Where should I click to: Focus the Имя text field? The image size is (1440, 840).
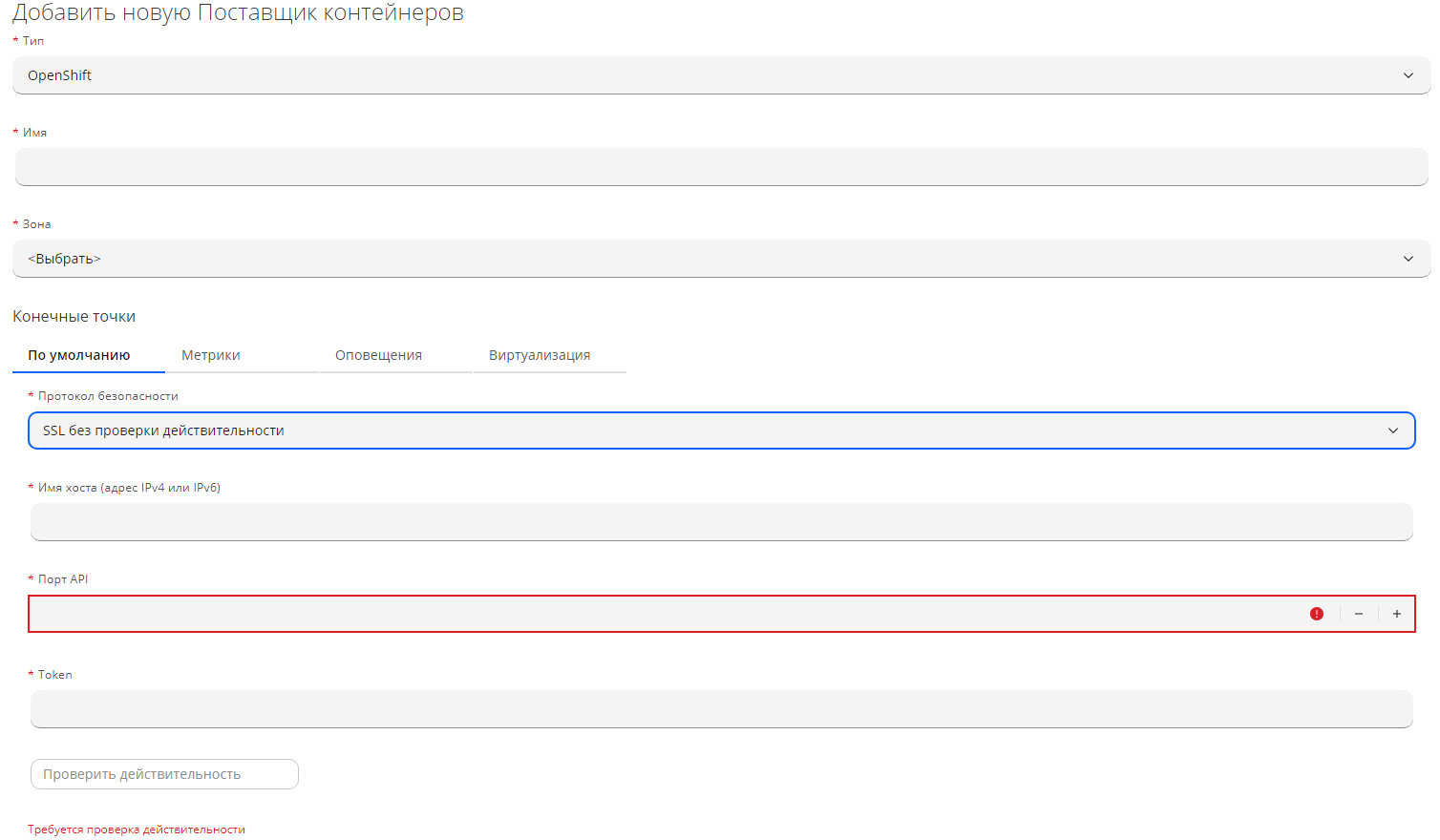(x=721, y=167)
